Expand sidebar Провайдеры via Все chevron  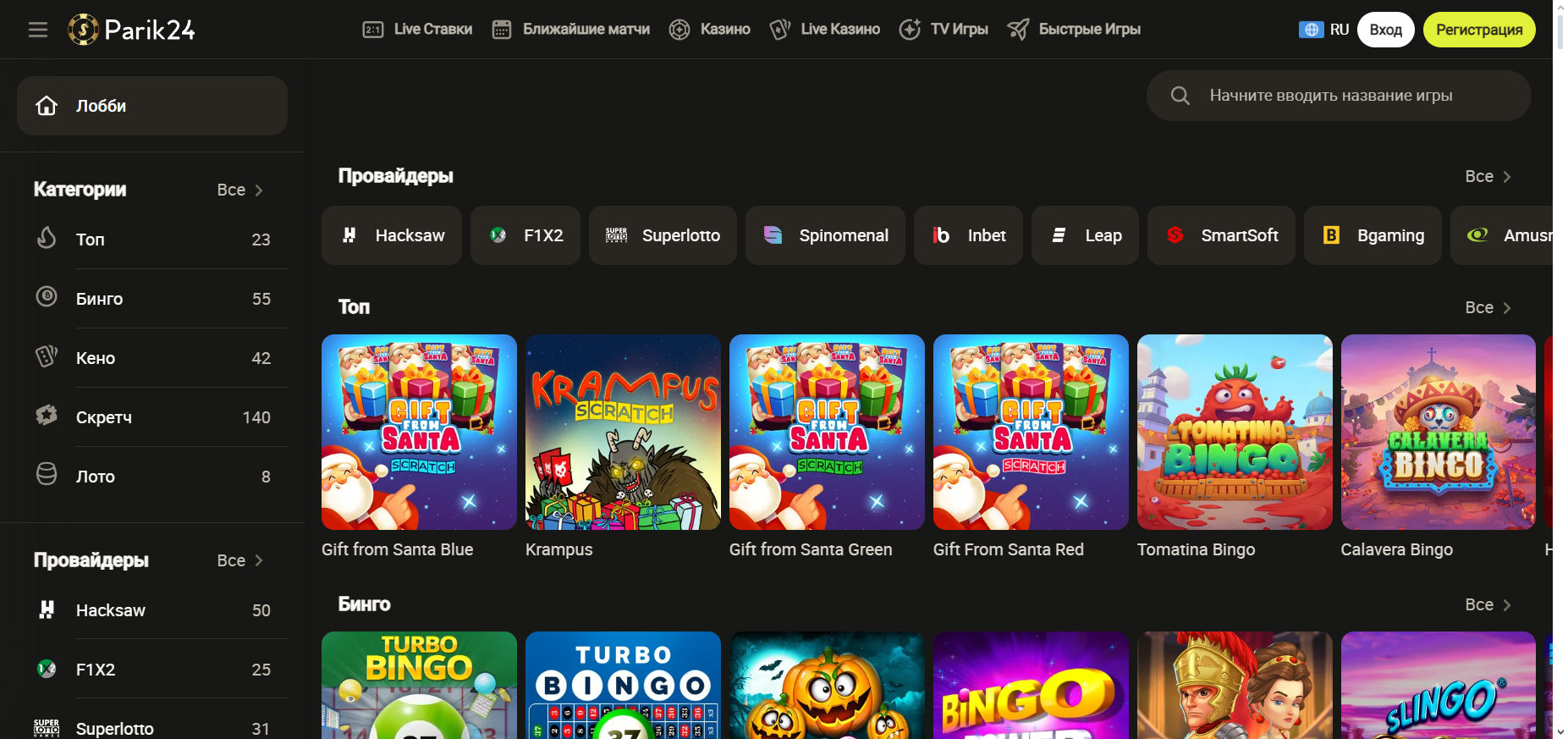[240, 560]
